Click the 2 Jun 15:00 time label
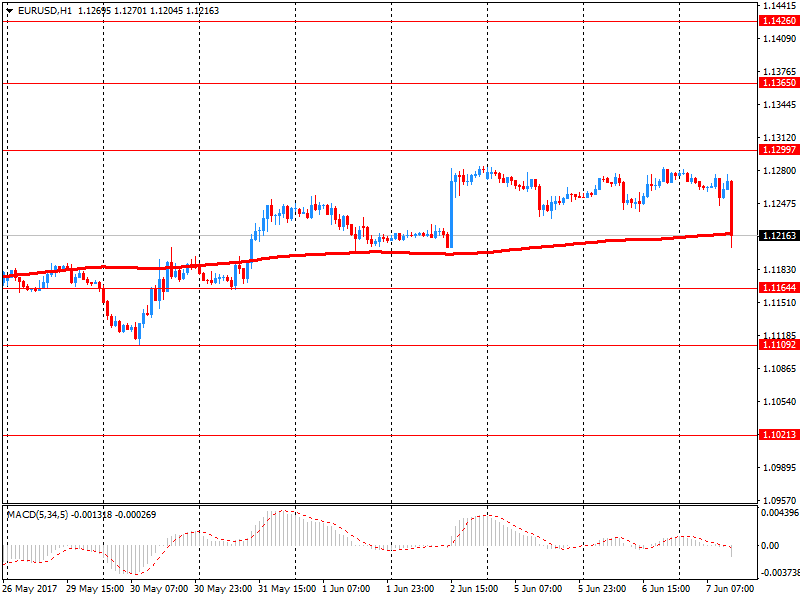The width and height of the screenshot is (800, 600). [x=474, y=589]
